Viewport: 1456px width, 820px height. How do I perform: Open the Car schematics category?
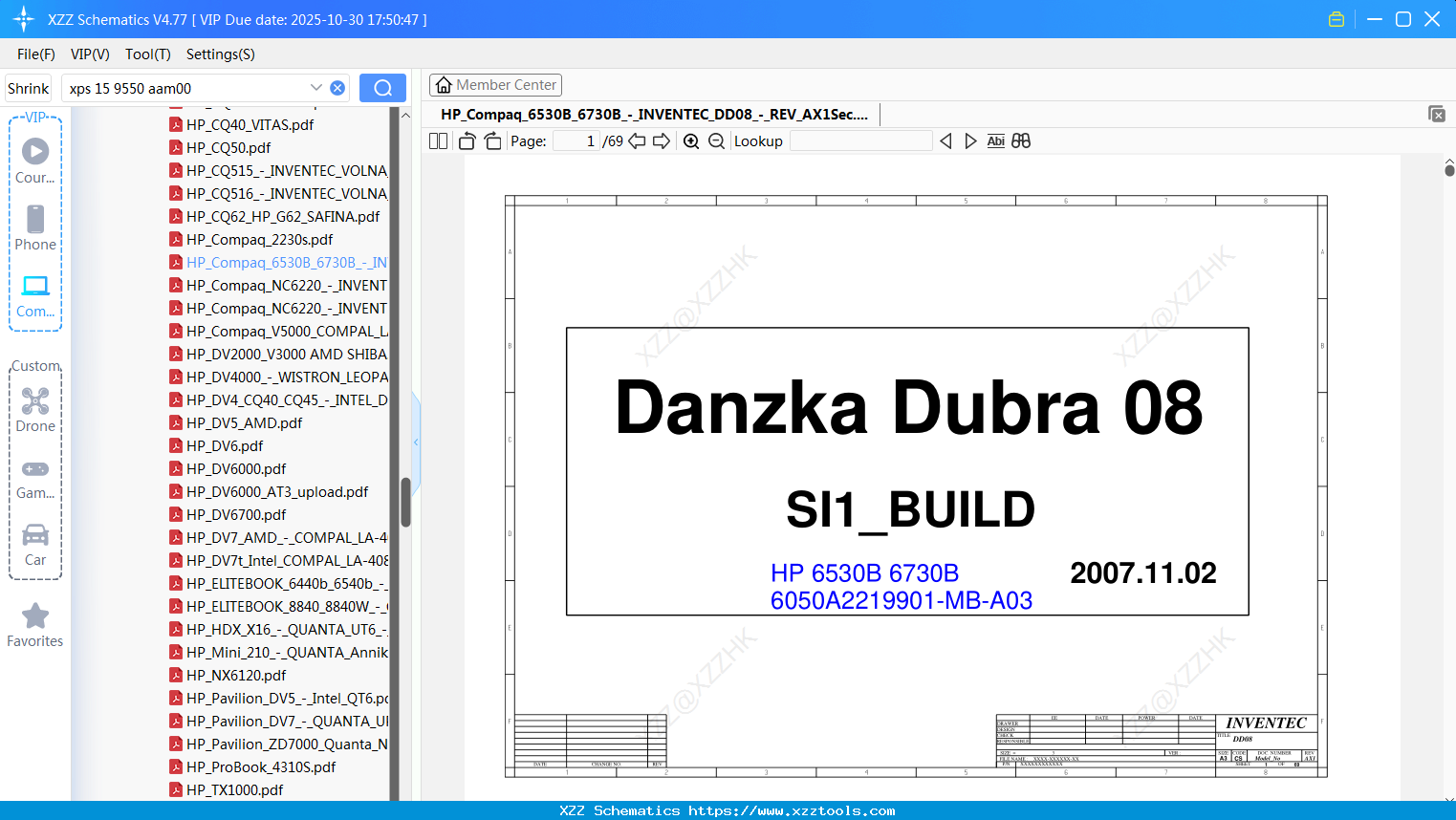pos(35,545)
